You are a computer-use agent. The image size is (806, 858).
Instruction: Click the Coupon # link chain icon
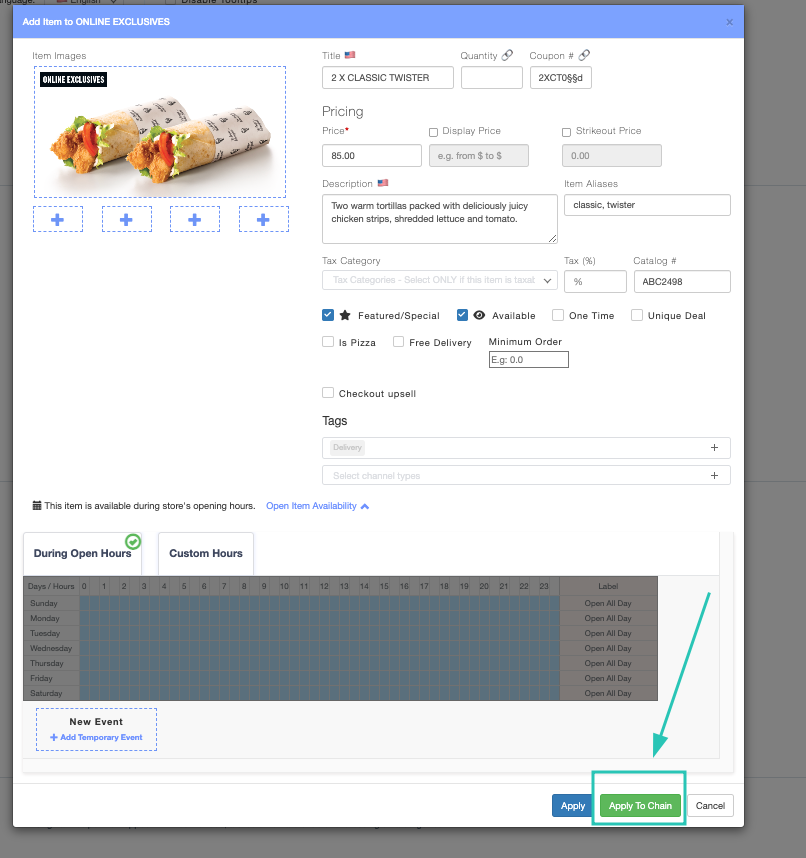pyautogui.click(x=584, y=55)
